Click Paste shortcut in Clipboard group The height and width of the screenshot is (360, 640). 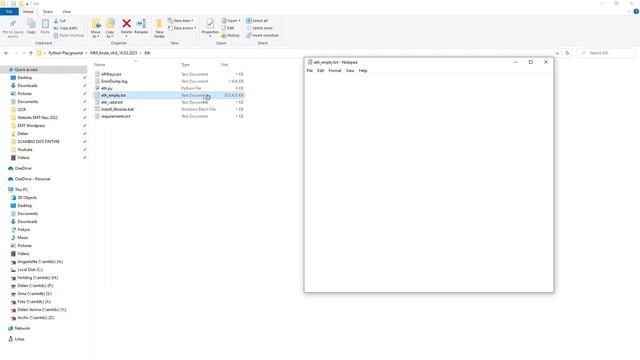69,35
